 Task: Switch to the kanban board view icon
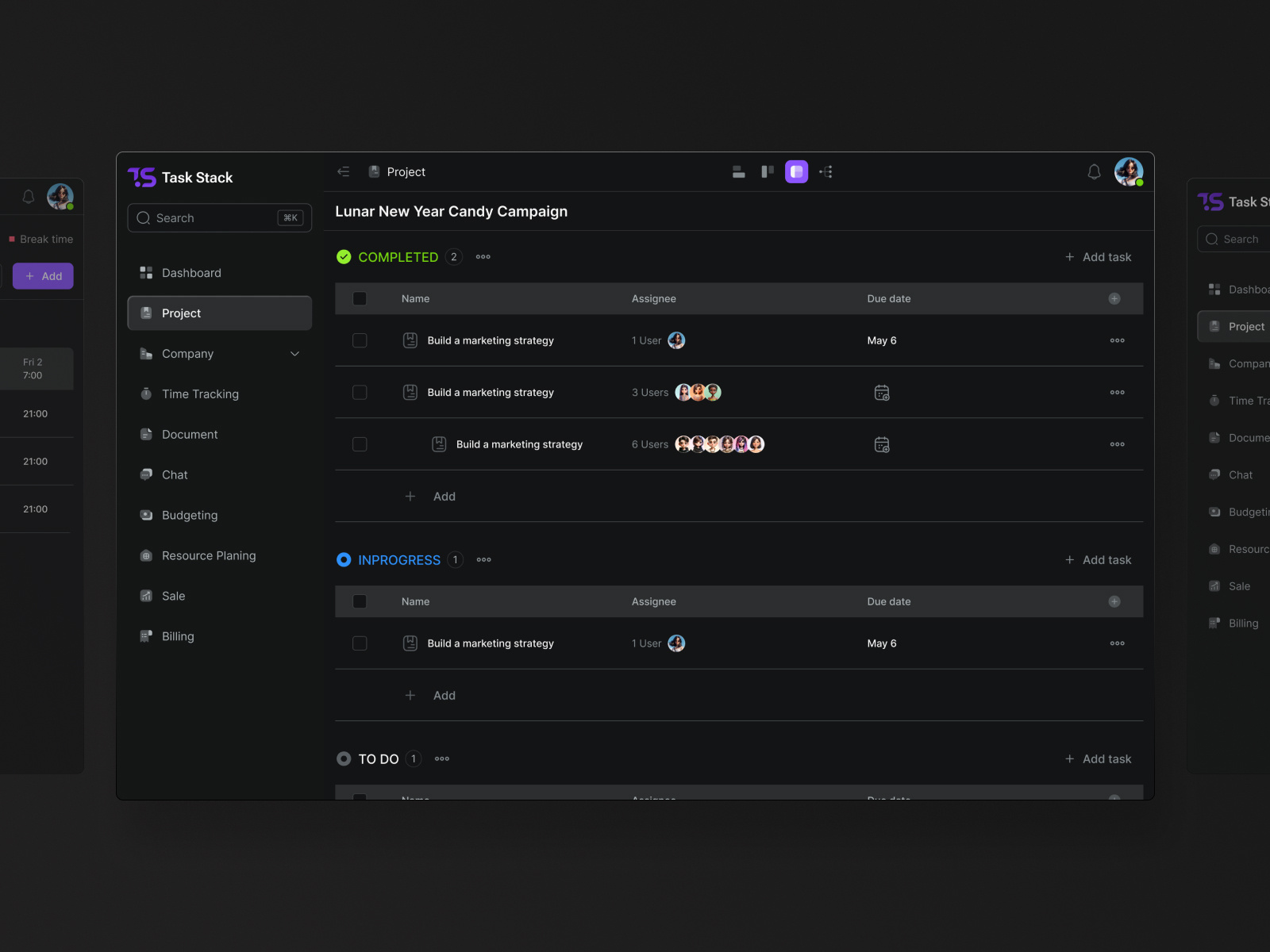[767, 171]
